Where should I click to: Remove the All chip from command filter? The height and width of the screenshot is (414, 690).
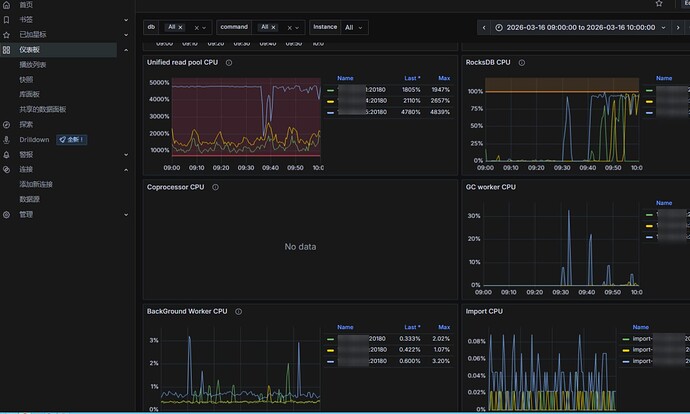coord(273,27)
